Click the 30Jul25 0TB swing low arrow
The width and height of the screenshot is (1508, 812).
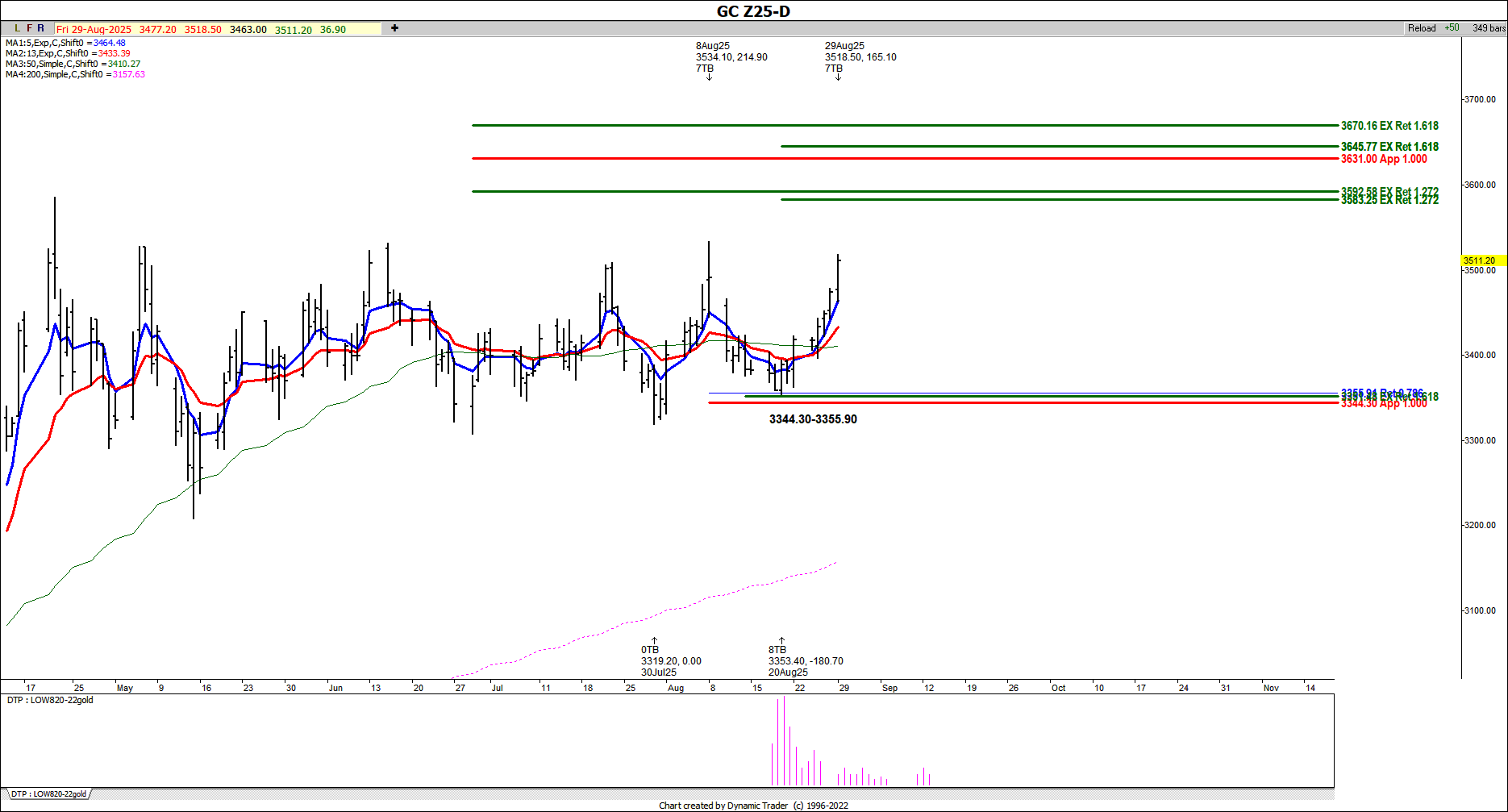[x=654, y=641]
